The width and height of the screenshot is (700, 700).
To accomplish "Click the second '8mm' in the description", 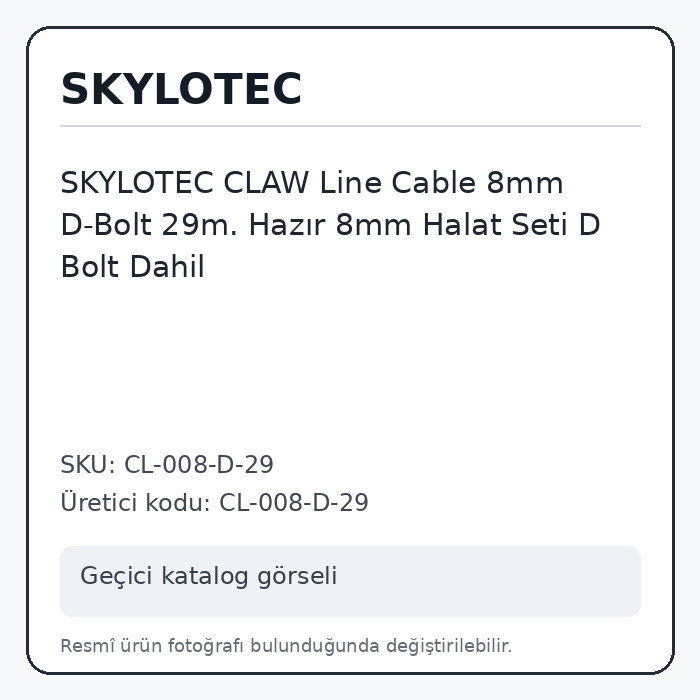I will 373,225.
